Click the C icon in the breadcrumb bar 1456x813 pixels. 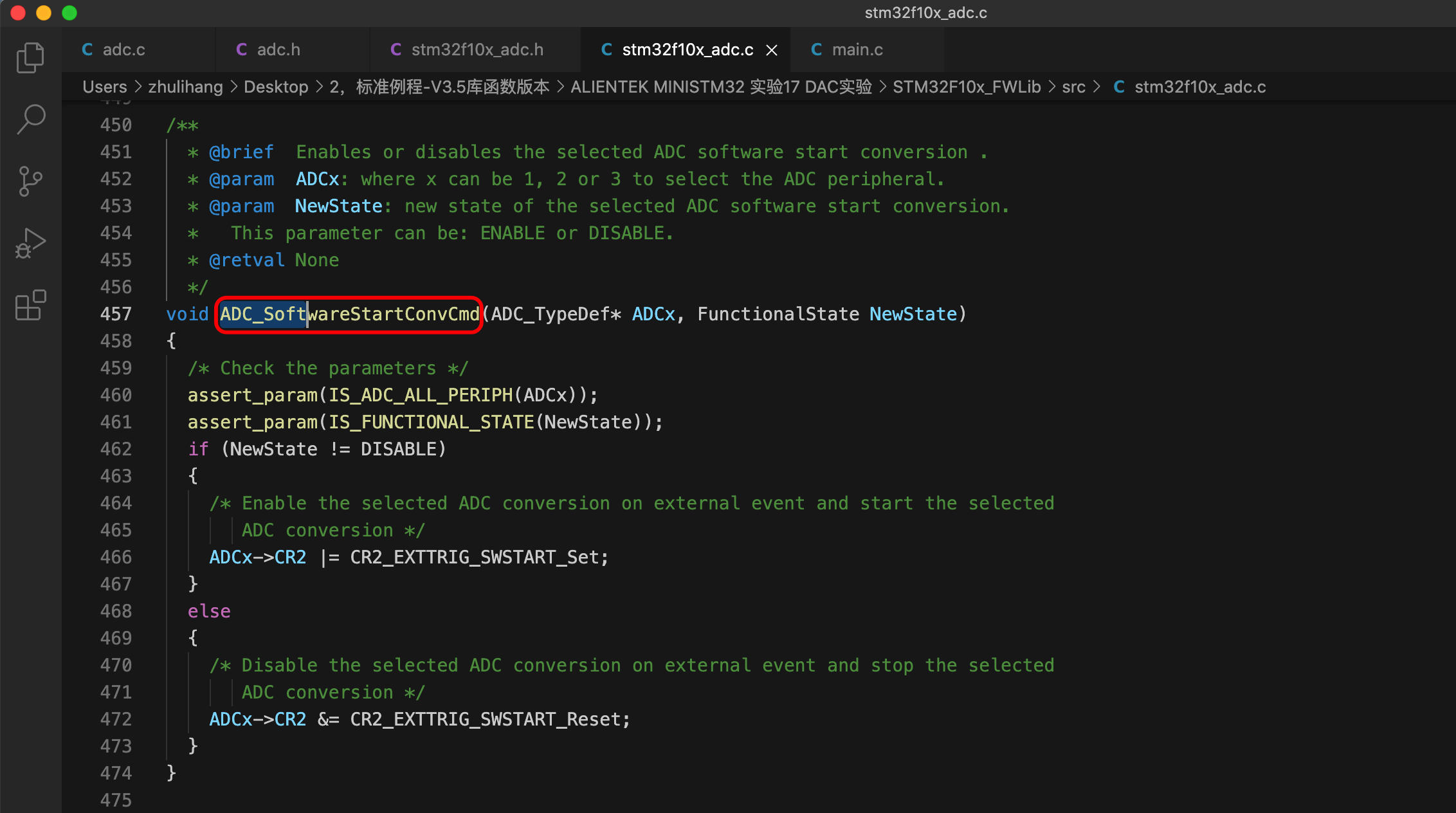pos(1118,86)
